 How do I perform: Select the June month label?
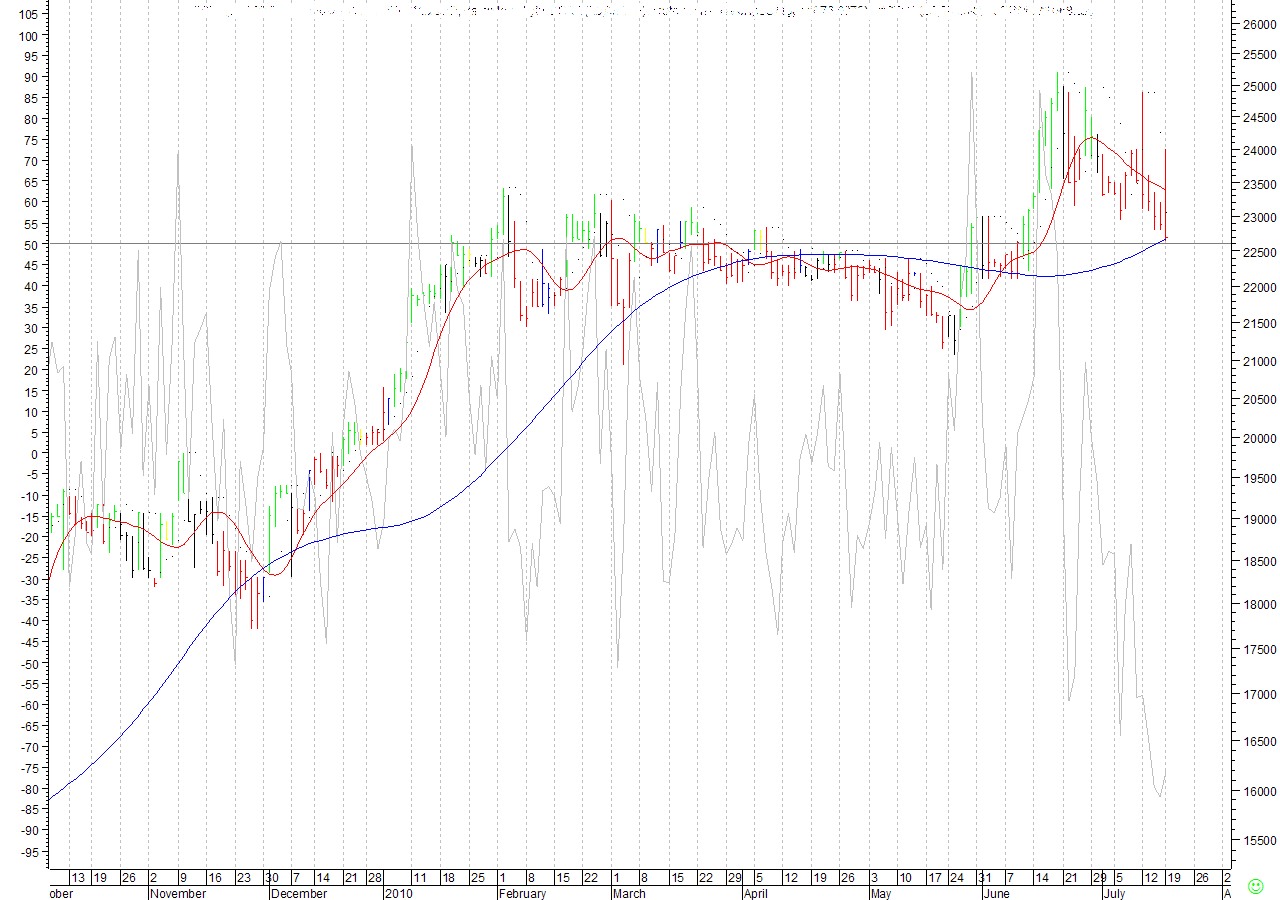pos(997,894)
